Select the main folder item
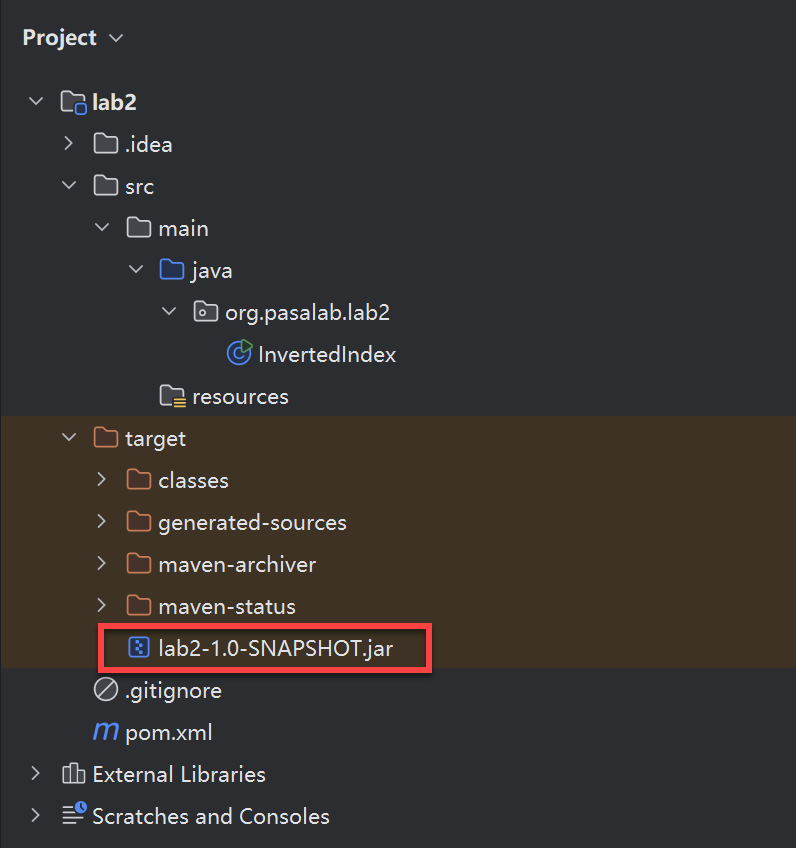This screenshot has width=796, height=848. [x=168, y=228]
